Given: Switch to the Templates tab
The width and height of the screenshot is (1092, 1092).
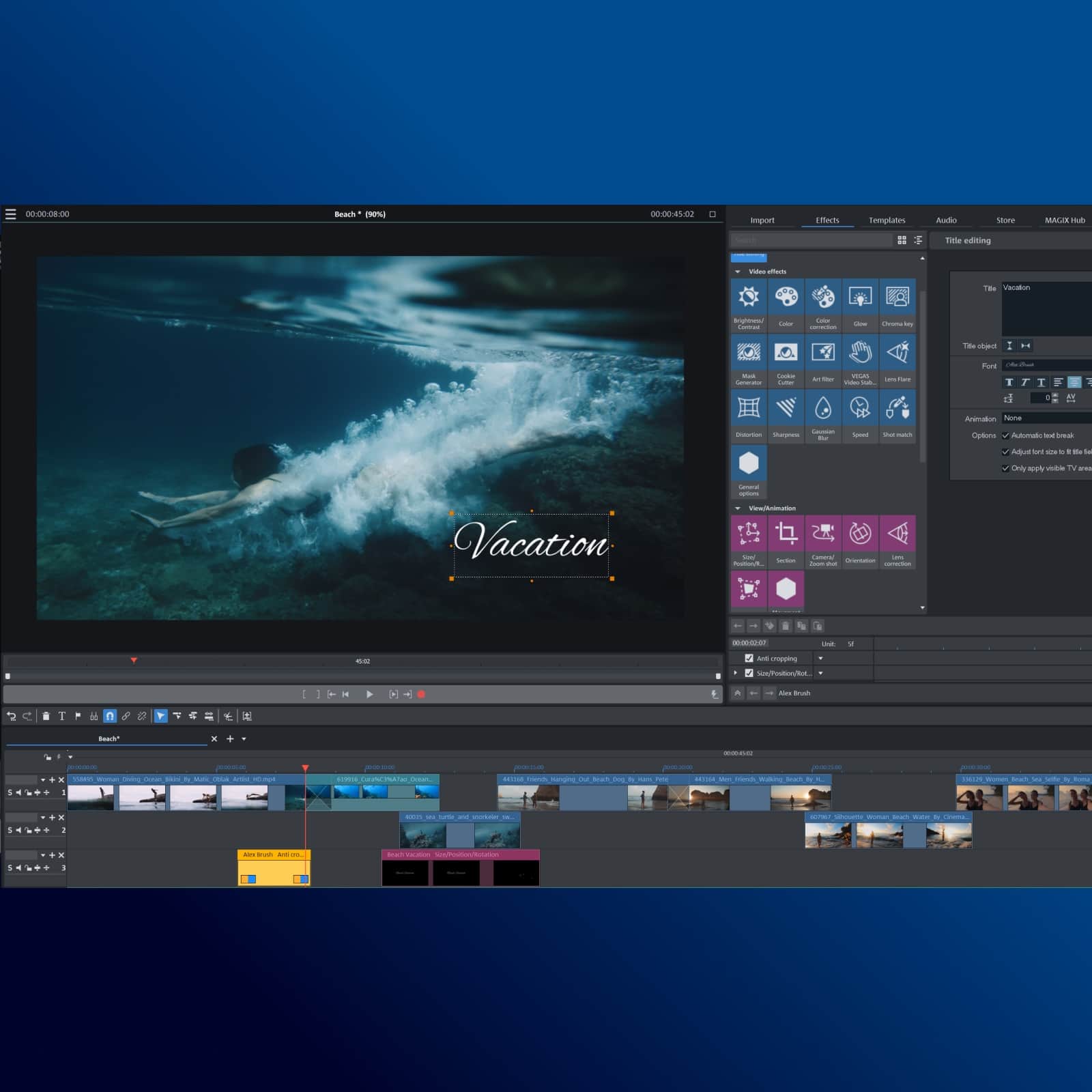Looking at the screenshot, I should tap(887, 220).
